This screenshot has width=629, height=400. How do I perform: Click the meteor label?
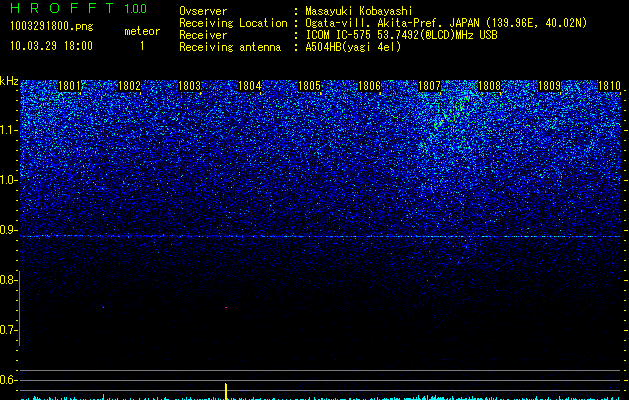[142, 31]
